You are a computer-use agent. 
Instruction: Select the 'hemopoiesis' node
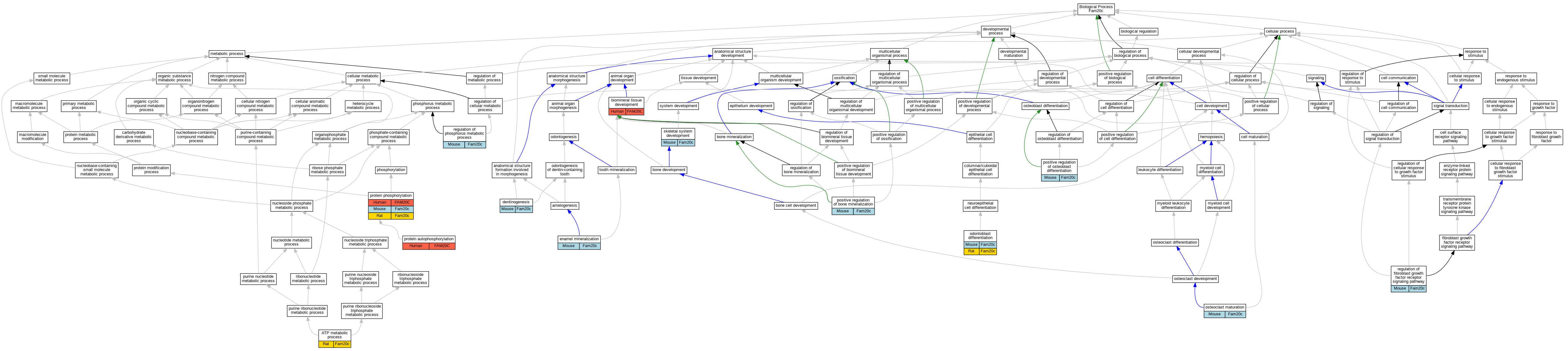[x=1211, y=137]
